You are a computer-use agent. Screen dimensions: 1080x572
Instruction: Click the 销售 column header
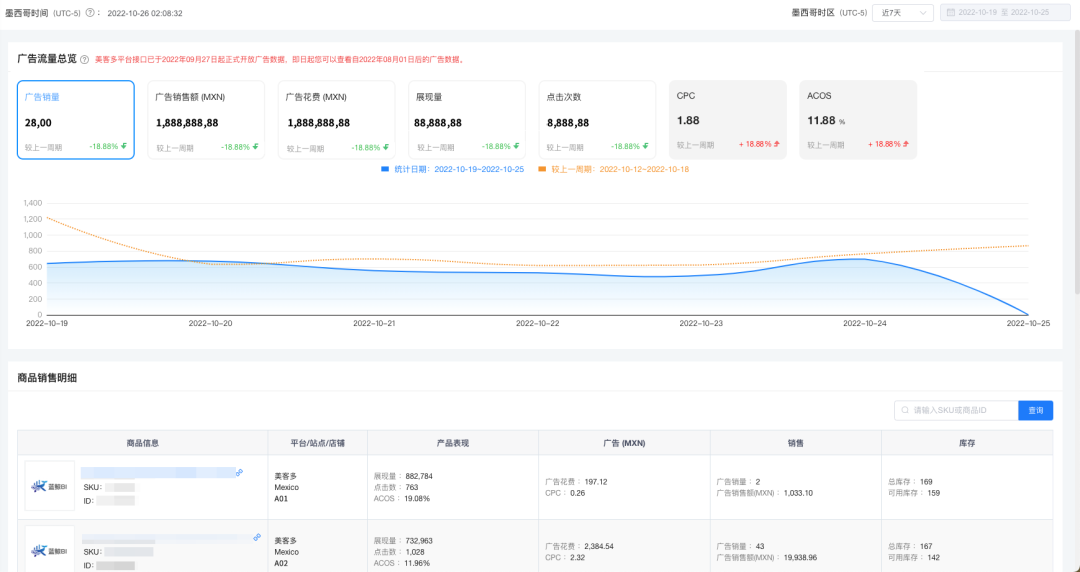[x=796, y=443]
